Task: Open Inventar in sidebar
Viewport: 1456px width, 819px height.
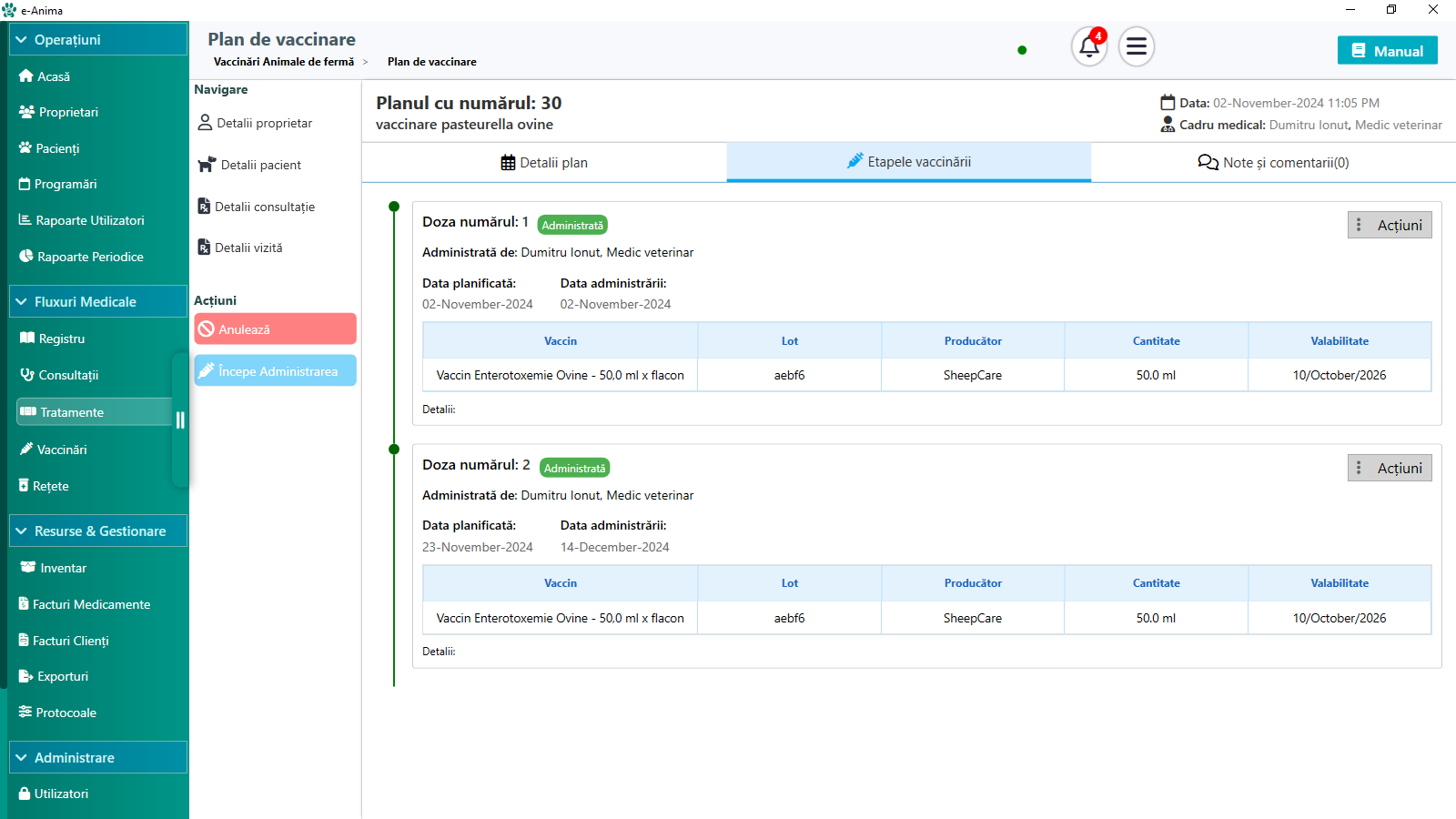Action: point(63,568)
